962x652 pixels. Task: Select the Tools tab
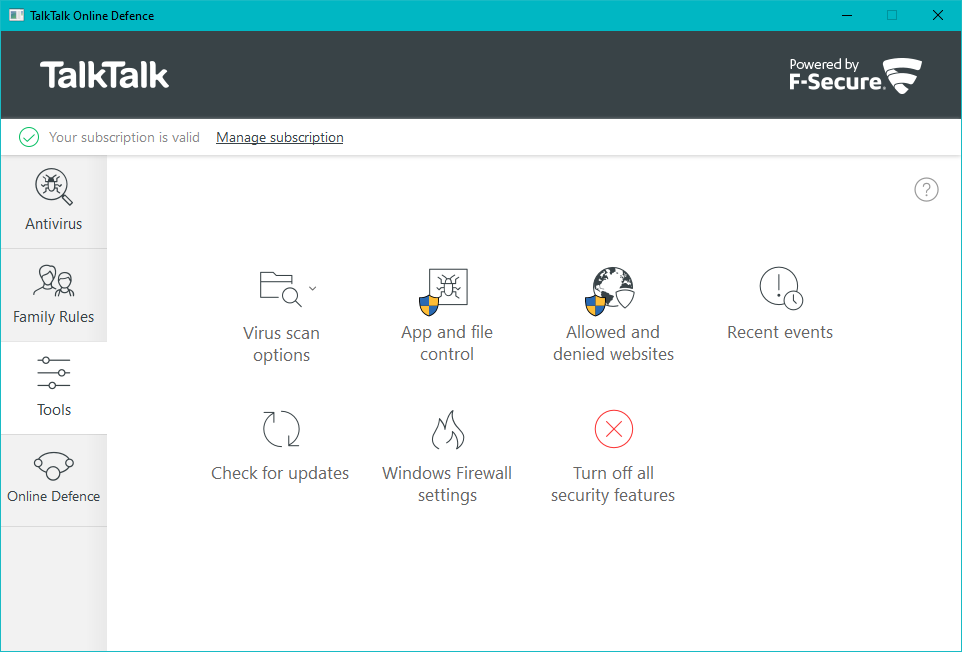[x=54, y=388]
